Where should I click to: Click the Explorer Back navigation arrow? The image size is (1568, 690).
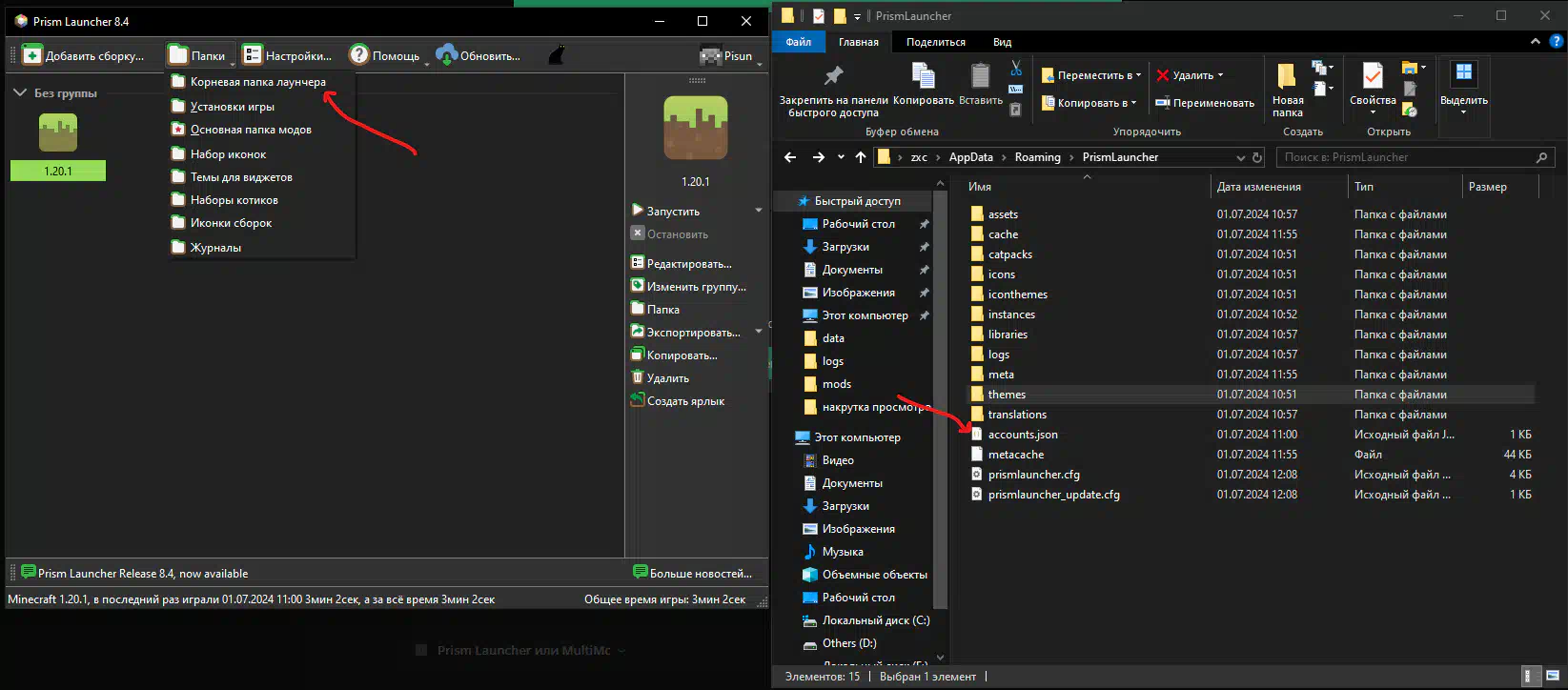pyautogui.click(x=790, y=157)
